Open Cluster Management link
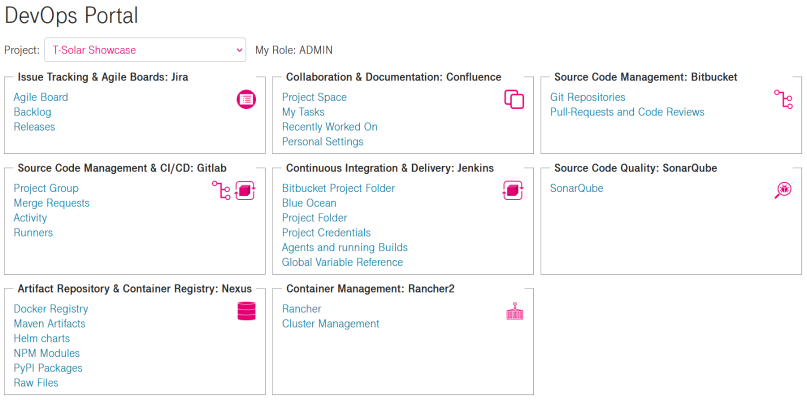This screenshot has height=400, width=807. [x=330, y=324]
